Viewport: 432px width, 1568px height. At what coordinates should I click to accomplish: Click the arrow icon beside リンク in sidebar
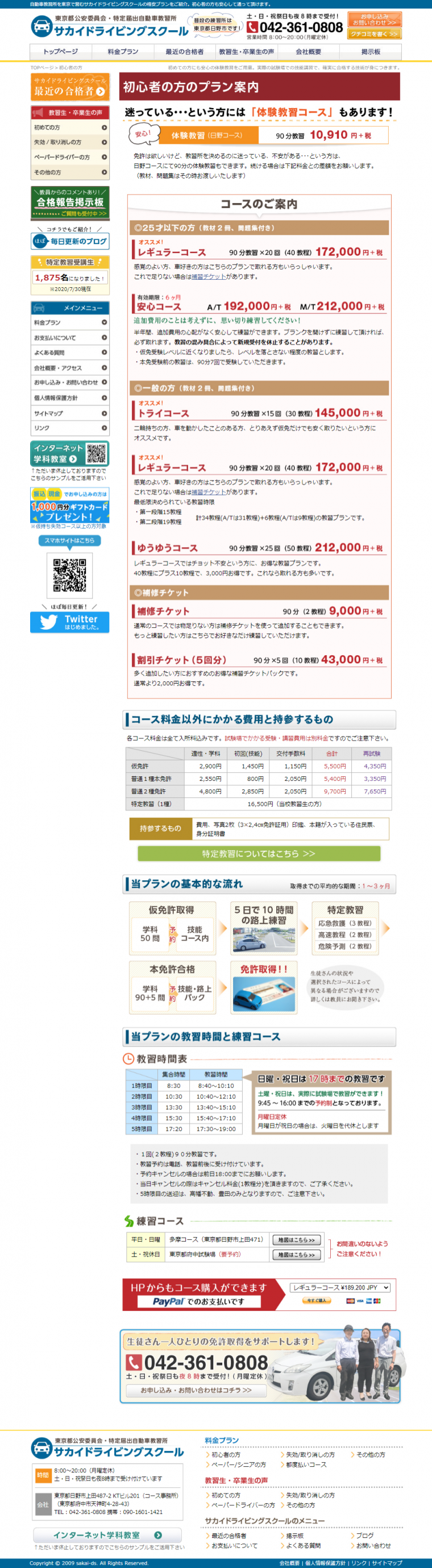click(104, 428)
